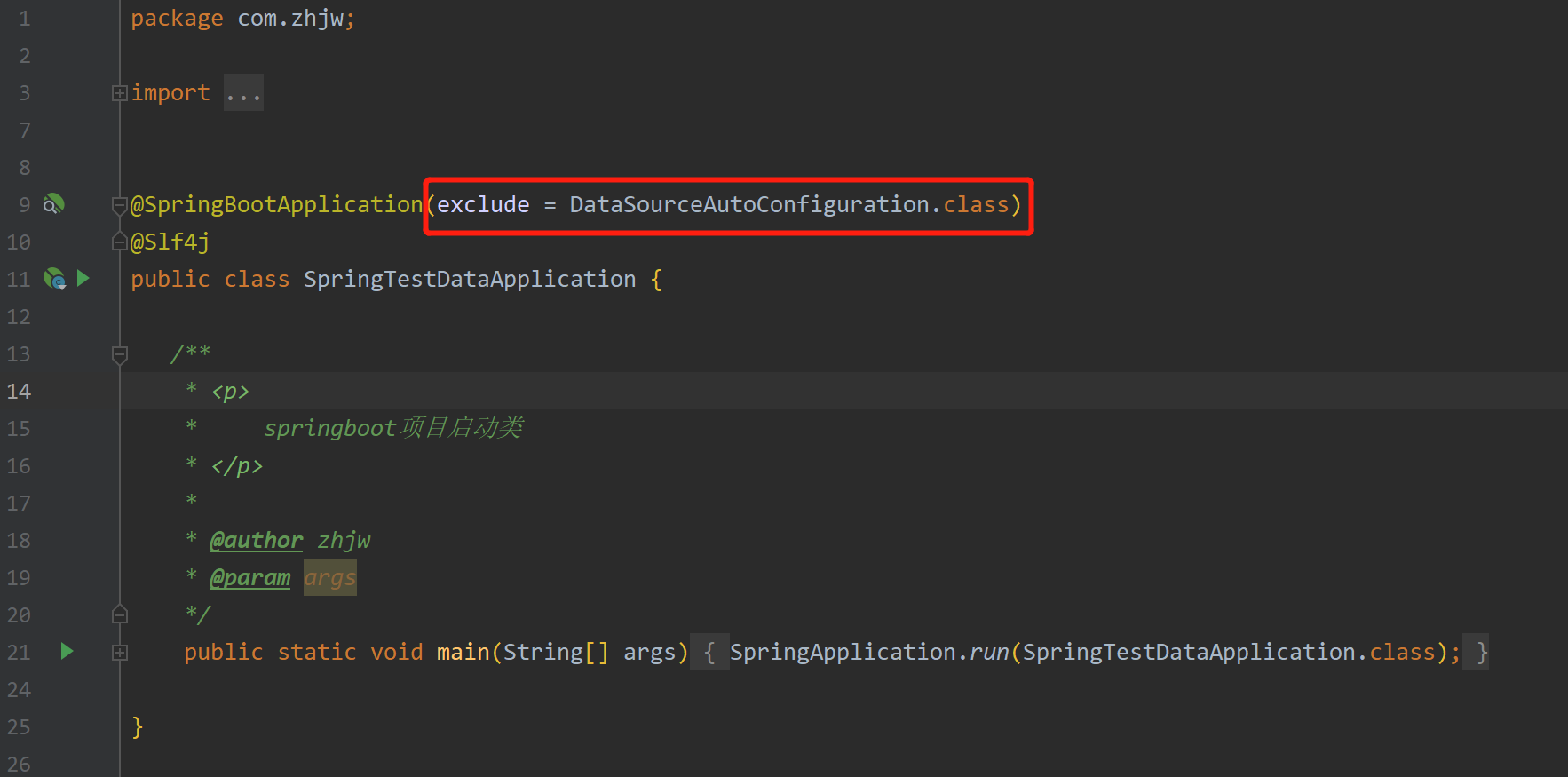
Task: Click SpringApplication on line 21
Action: point(843,653)
